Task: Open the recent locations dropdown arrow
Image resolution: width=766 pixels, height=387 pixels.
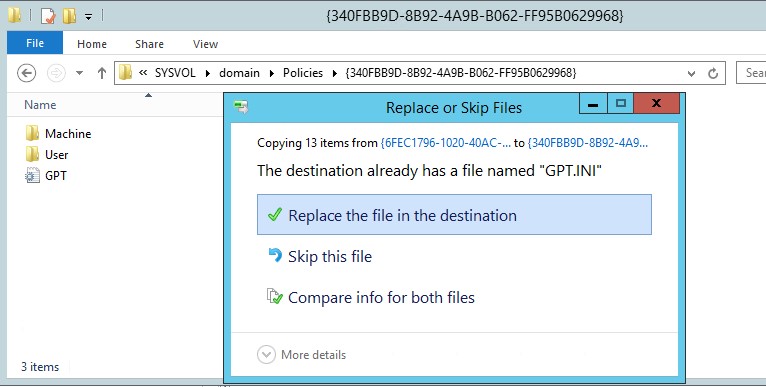Action: 79,73
